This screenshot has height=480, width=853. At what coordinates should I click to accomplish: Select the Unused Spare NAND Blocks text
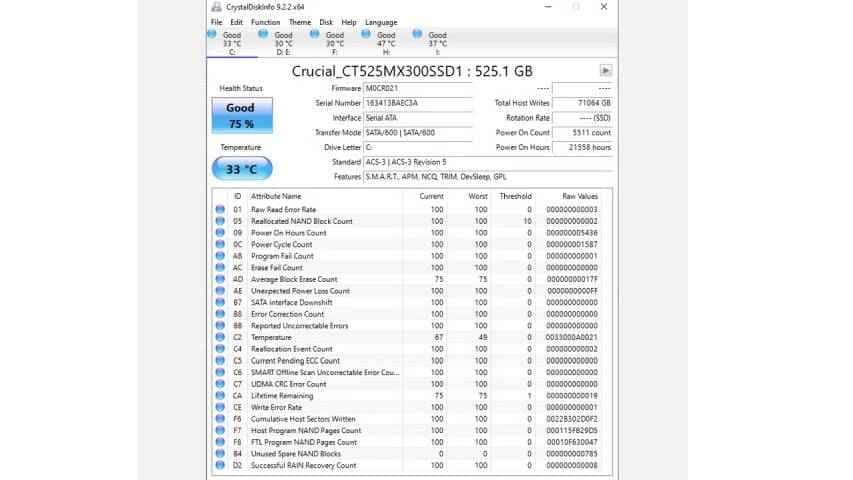click(295, 454)
